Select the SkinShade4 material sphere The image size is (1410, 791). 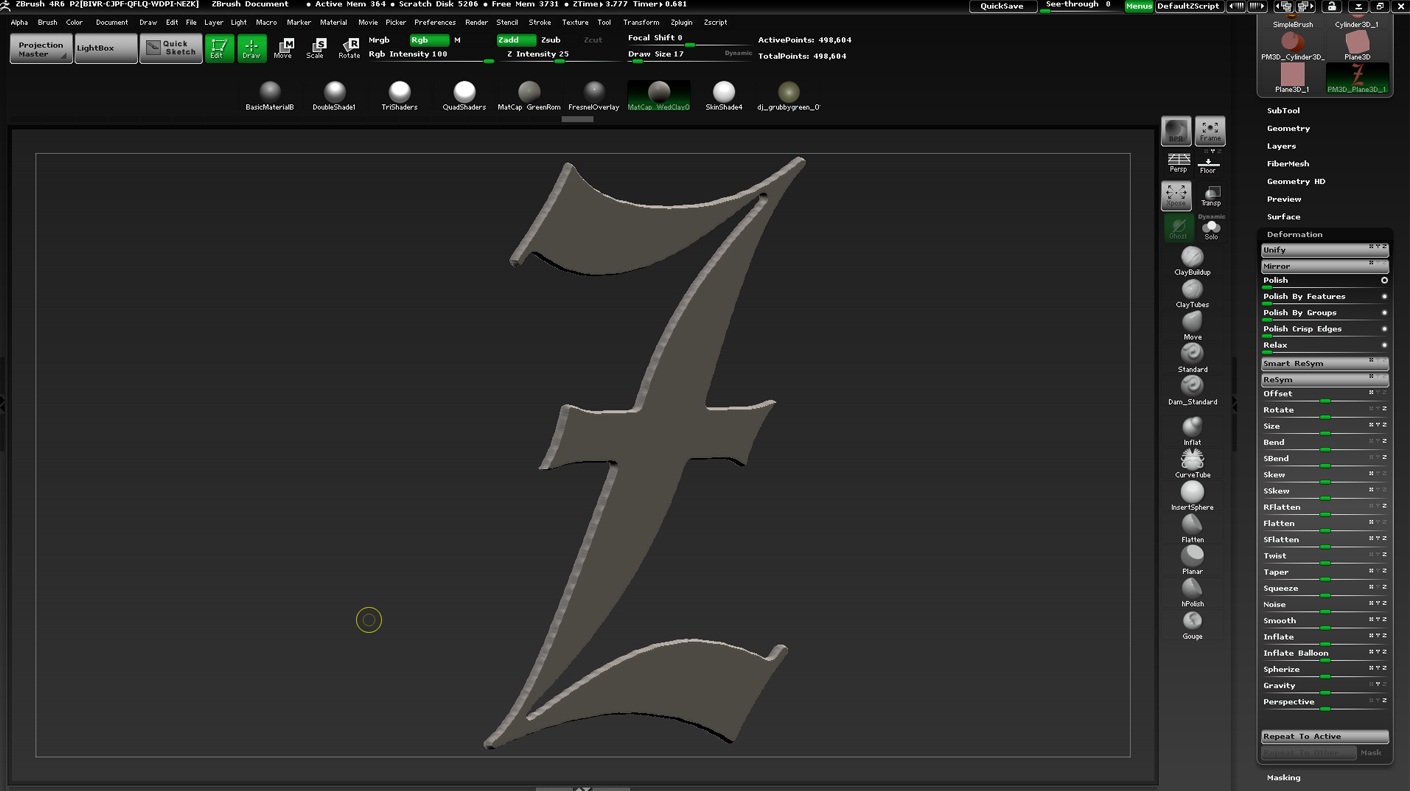(723, 94)
